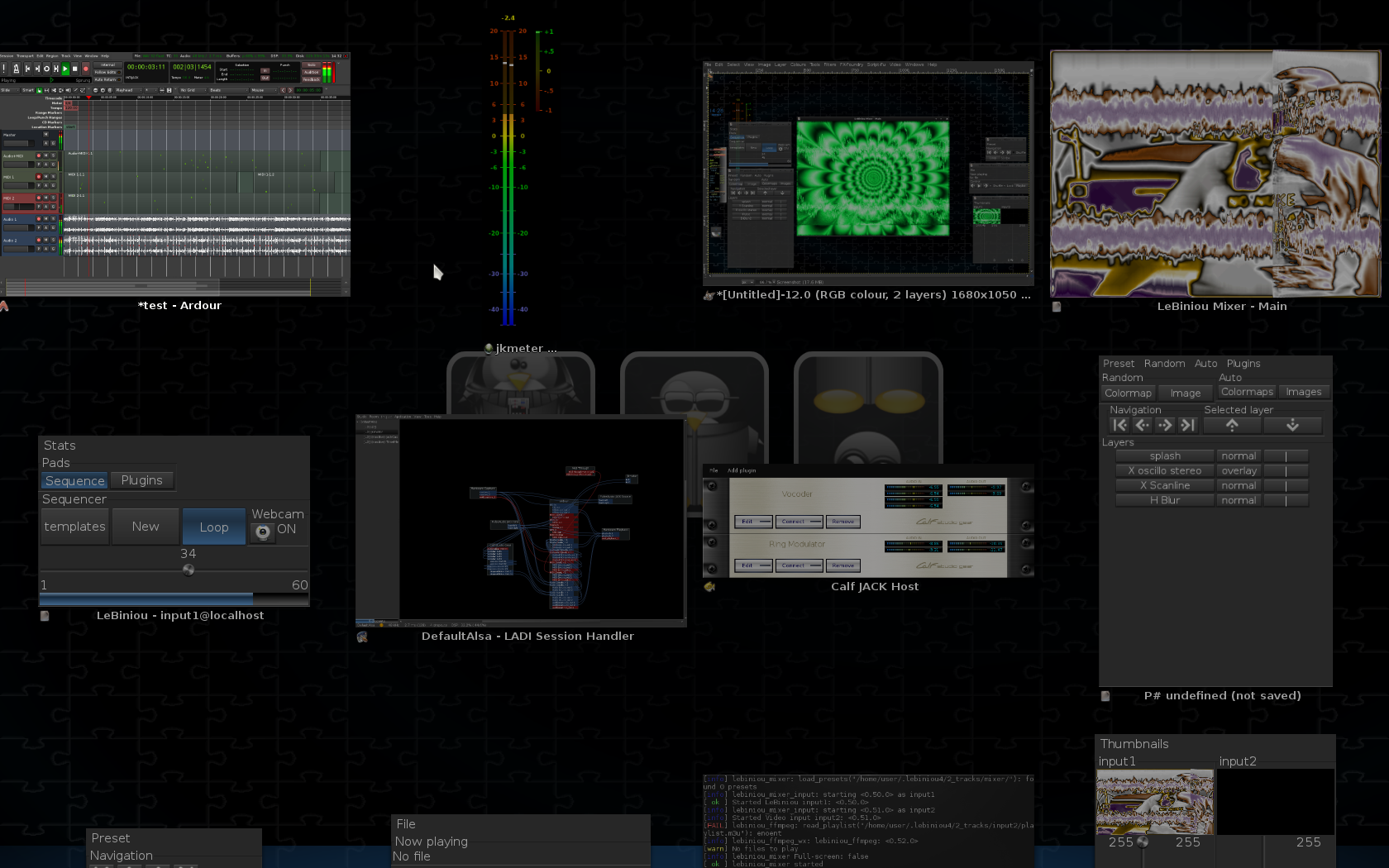Move the selected layer down
This screenshot has height=868, width=1389.
click(x=1292, y=425)
